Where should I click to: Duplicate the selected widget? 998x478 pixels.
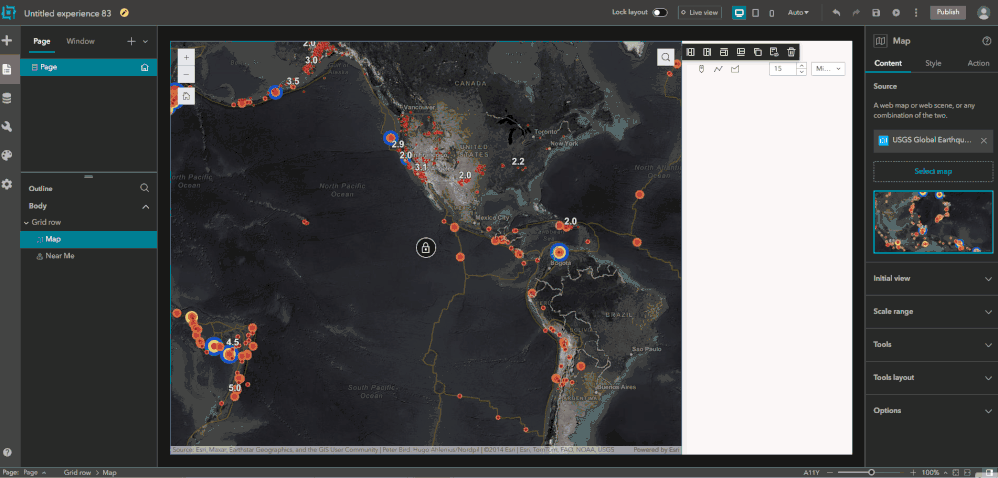[x=757, y=52]
